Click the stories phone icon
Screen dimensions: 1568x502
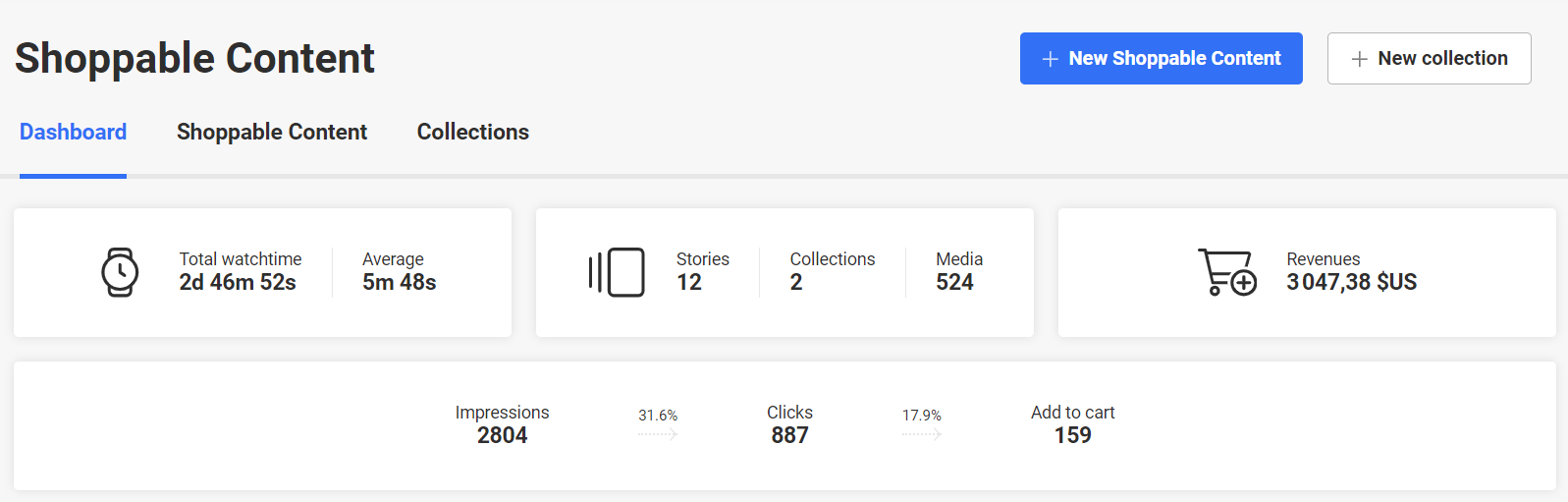pyautogui.click(x=617, y=272)
